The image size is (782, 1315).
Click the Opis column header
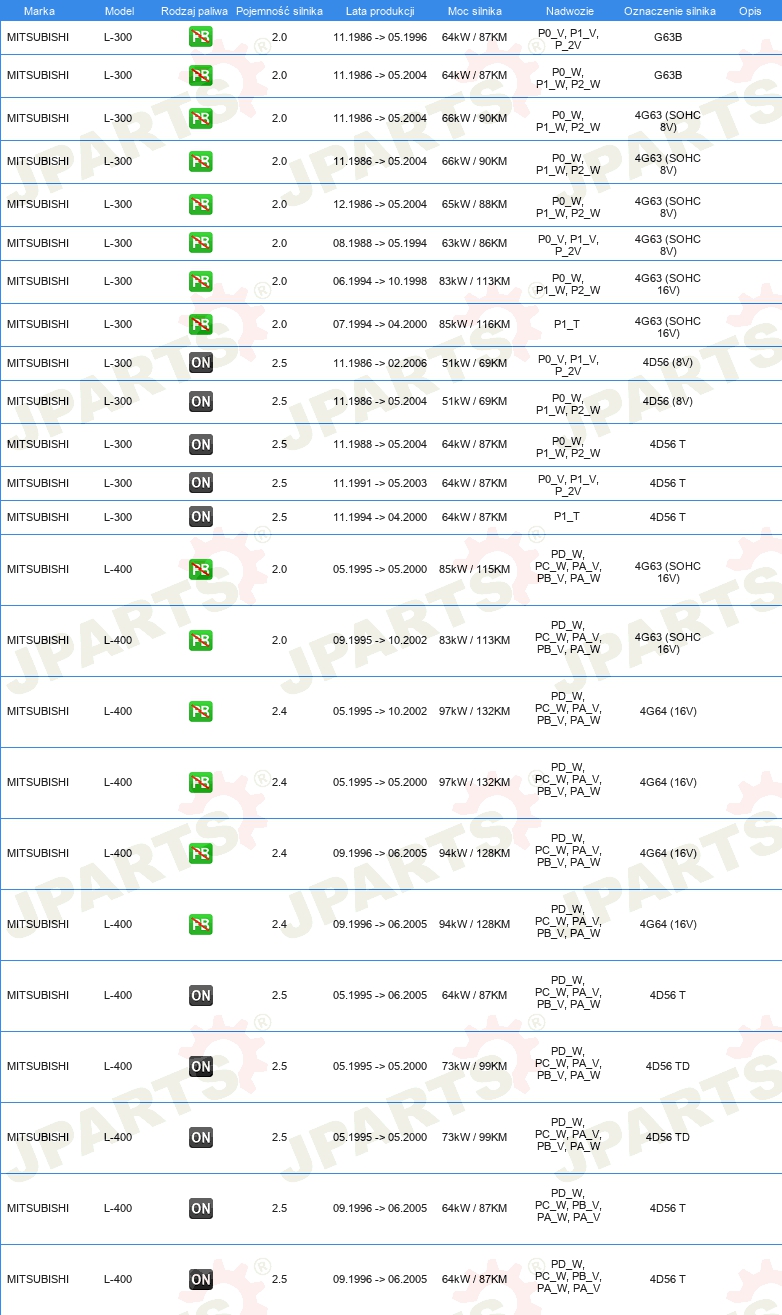pos(750,10)
